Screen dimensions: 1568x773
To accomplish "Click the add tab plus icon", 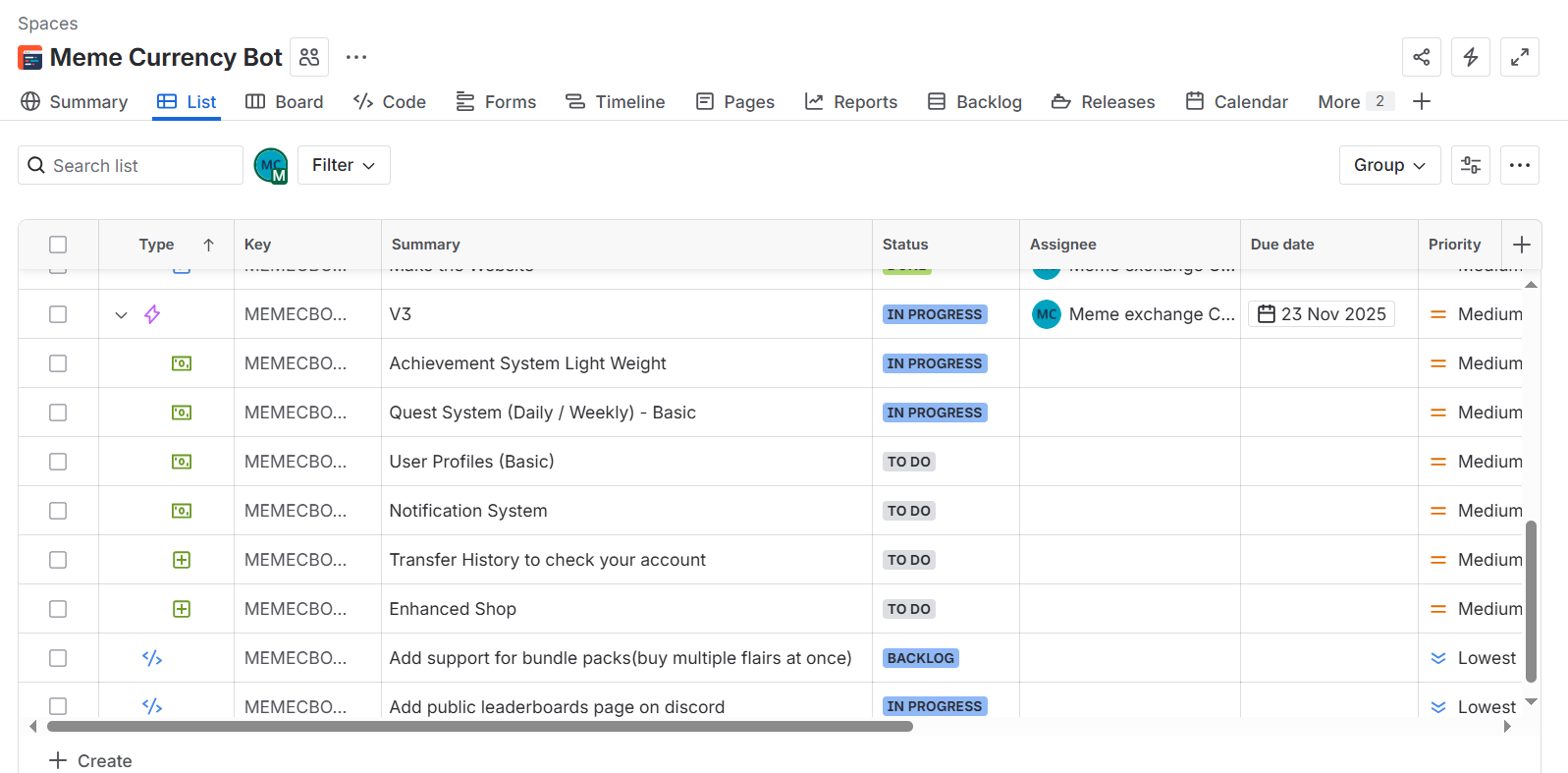I will (1421, 102).
